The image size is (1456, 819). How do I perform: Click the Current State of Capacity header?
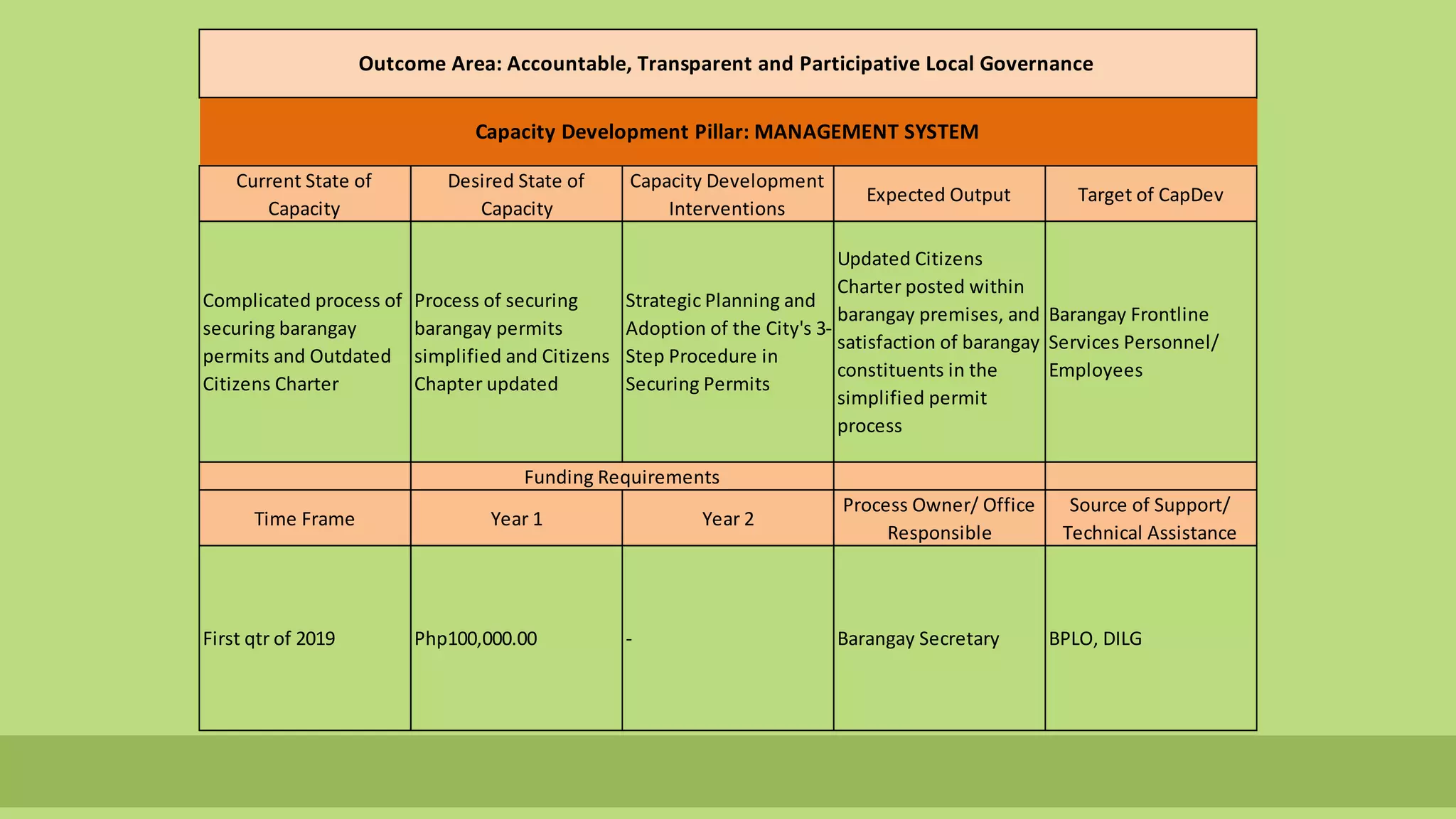pyautogui.click(x=304, y=194)
